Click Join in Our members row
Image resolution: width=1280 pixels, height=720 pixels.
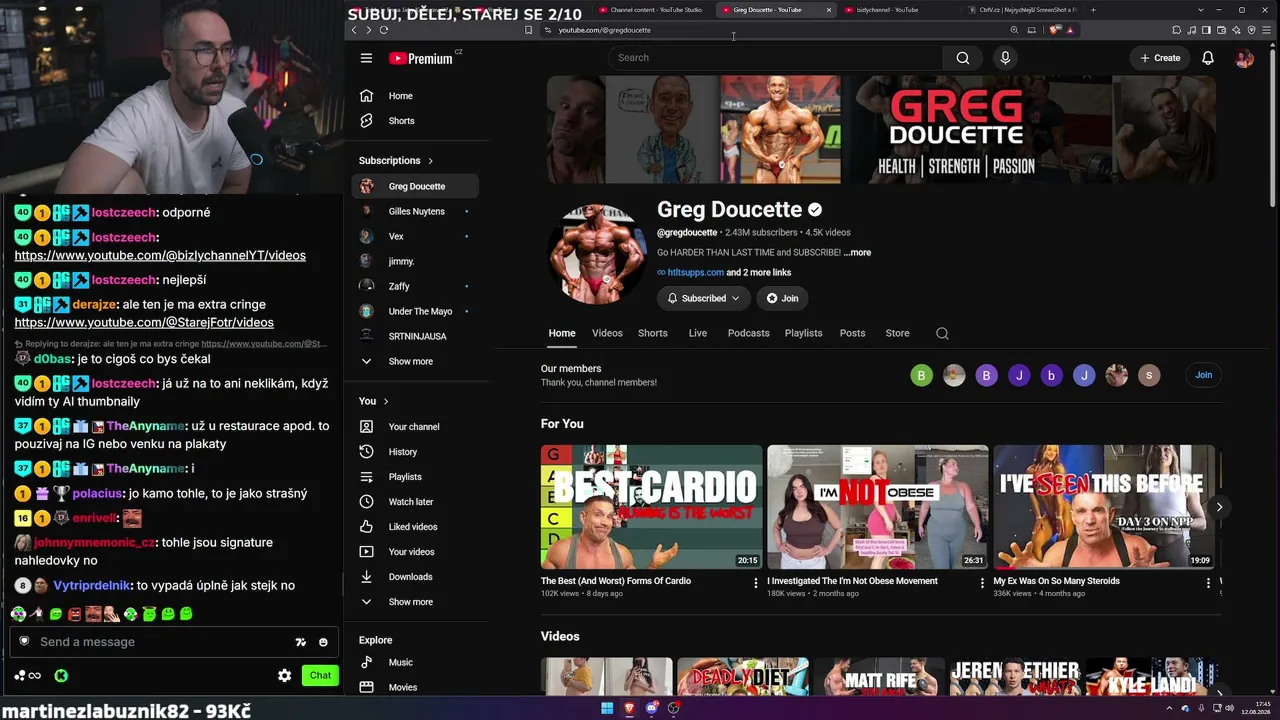[1203, 375]
